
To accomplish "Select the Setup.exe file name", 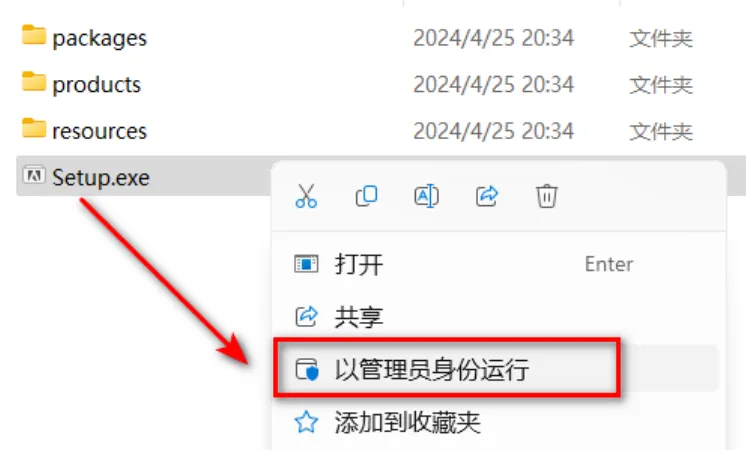I will (x=101, y=178).
